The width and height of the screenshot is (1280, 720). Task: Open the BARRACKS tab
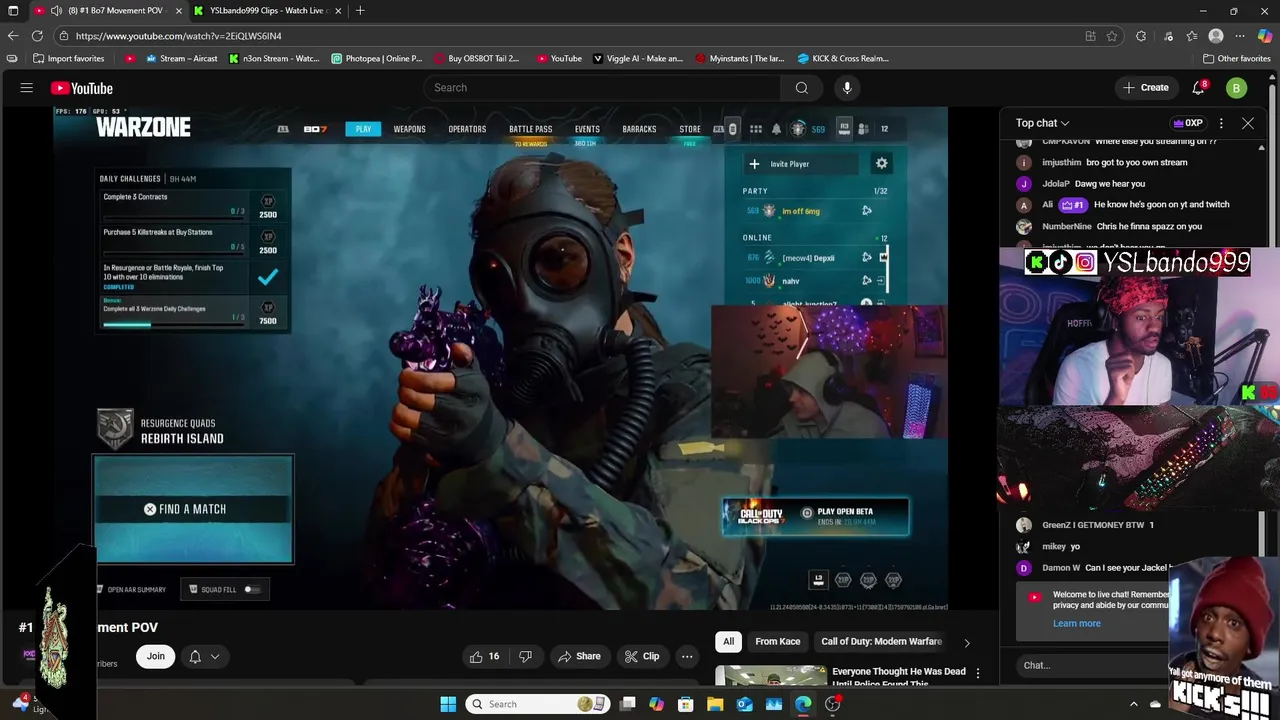click(639, 129)
